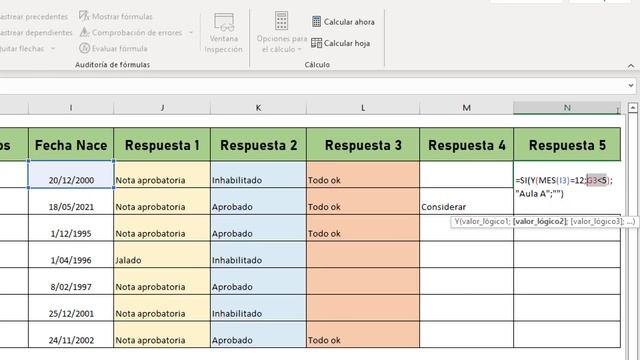This screenshot has width=640, height=360.
Task: Click valor_lógico1 in the formula tooltip
Action: click(x=485, y=222)
